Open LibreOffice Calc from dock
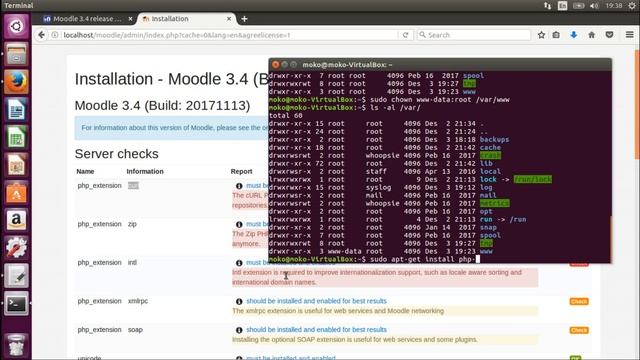 [16, 137]
